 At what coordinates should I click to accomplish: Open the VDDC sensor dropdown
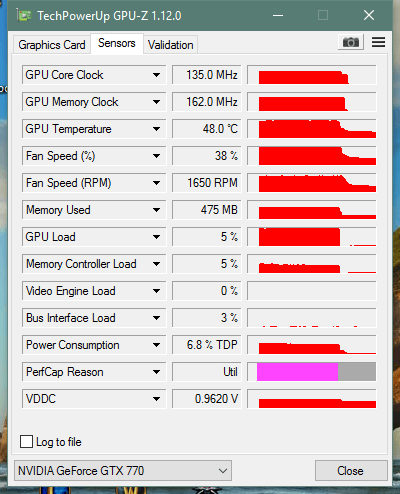(x=94, y=399)
